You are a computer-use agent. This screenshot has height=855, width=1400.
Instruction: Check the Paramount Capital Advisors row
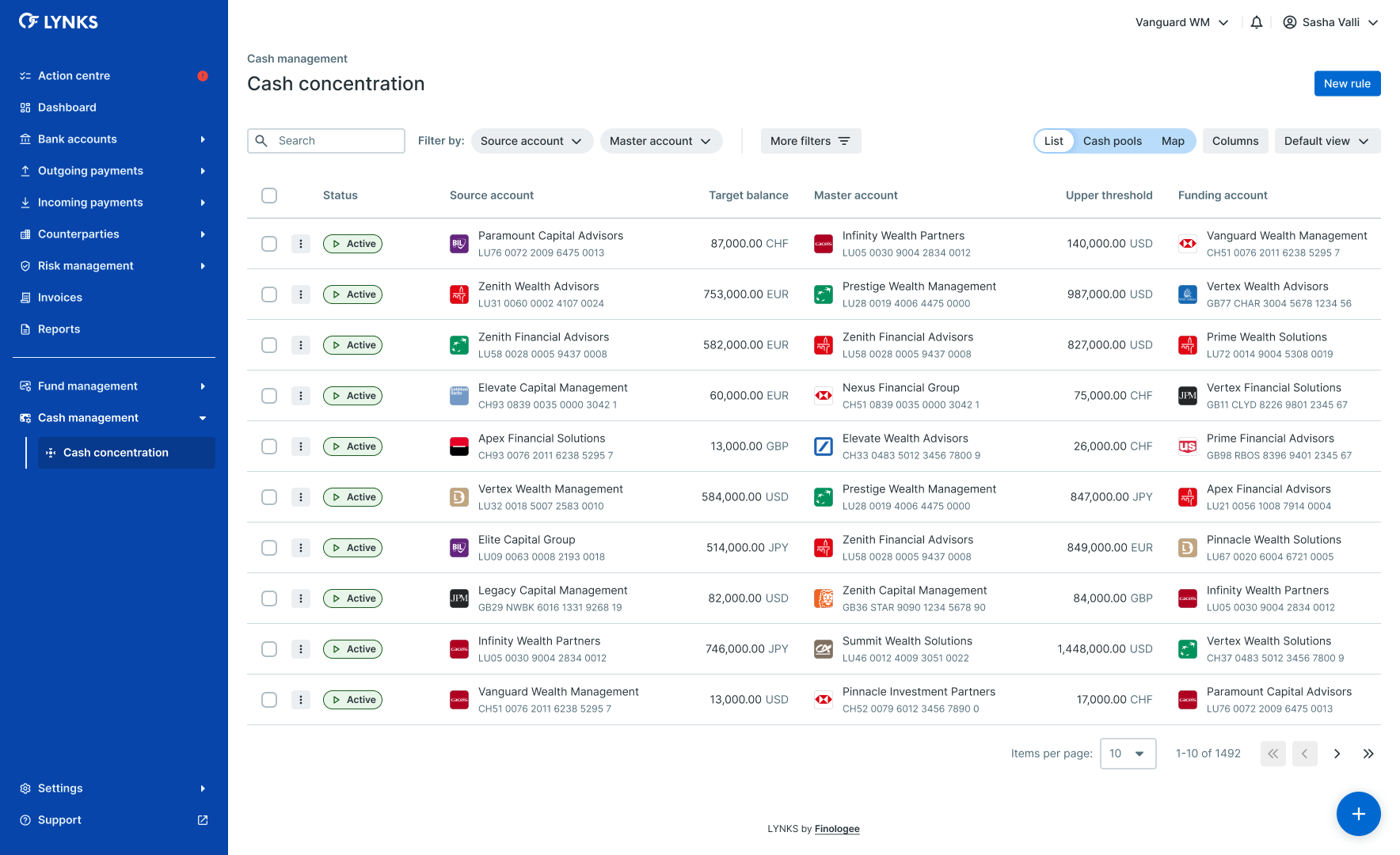[269, 244]
